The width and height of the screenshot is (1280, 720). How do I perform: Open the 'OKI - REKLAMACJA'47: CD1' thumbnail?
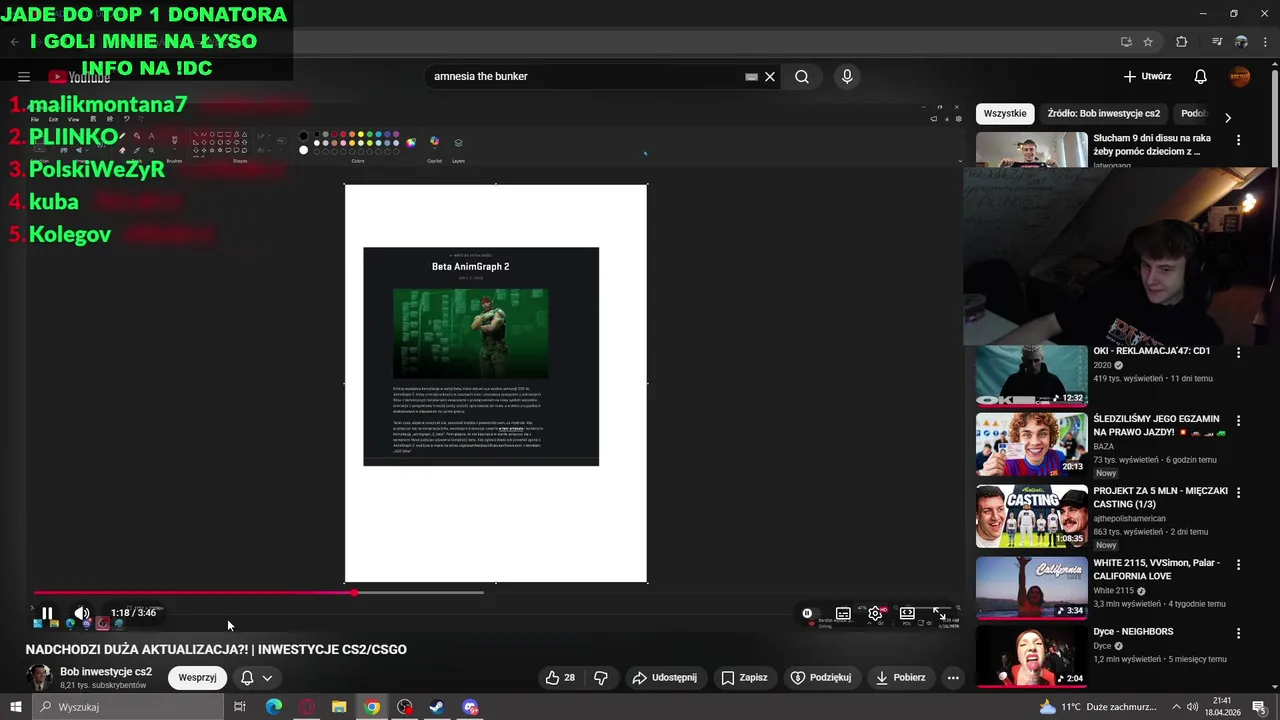click(1032, 376)
